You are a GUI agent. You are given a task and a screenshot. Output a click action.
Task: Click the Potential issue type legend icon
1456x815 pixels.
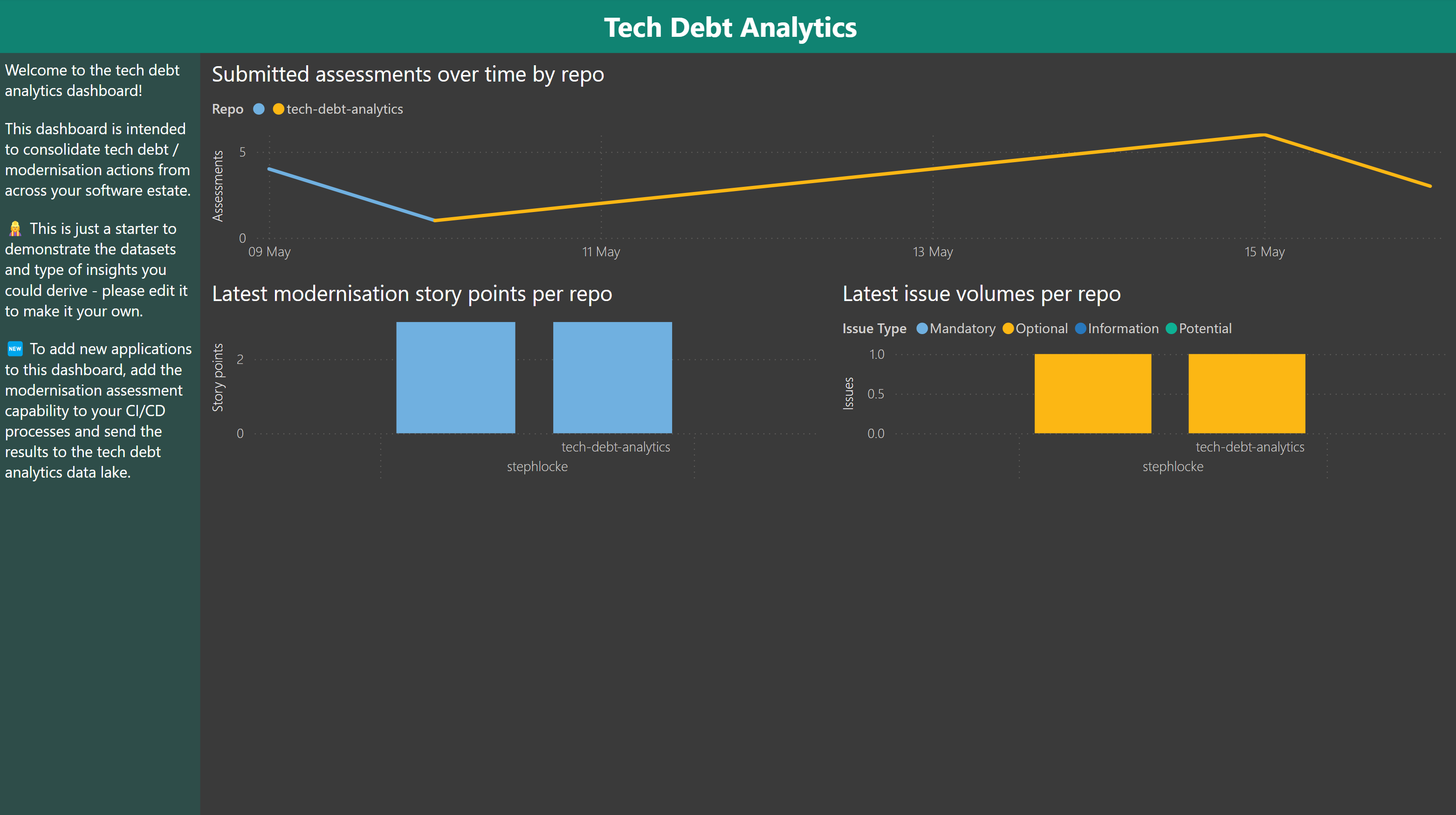pyautogui.click(x=1172, y=328)
